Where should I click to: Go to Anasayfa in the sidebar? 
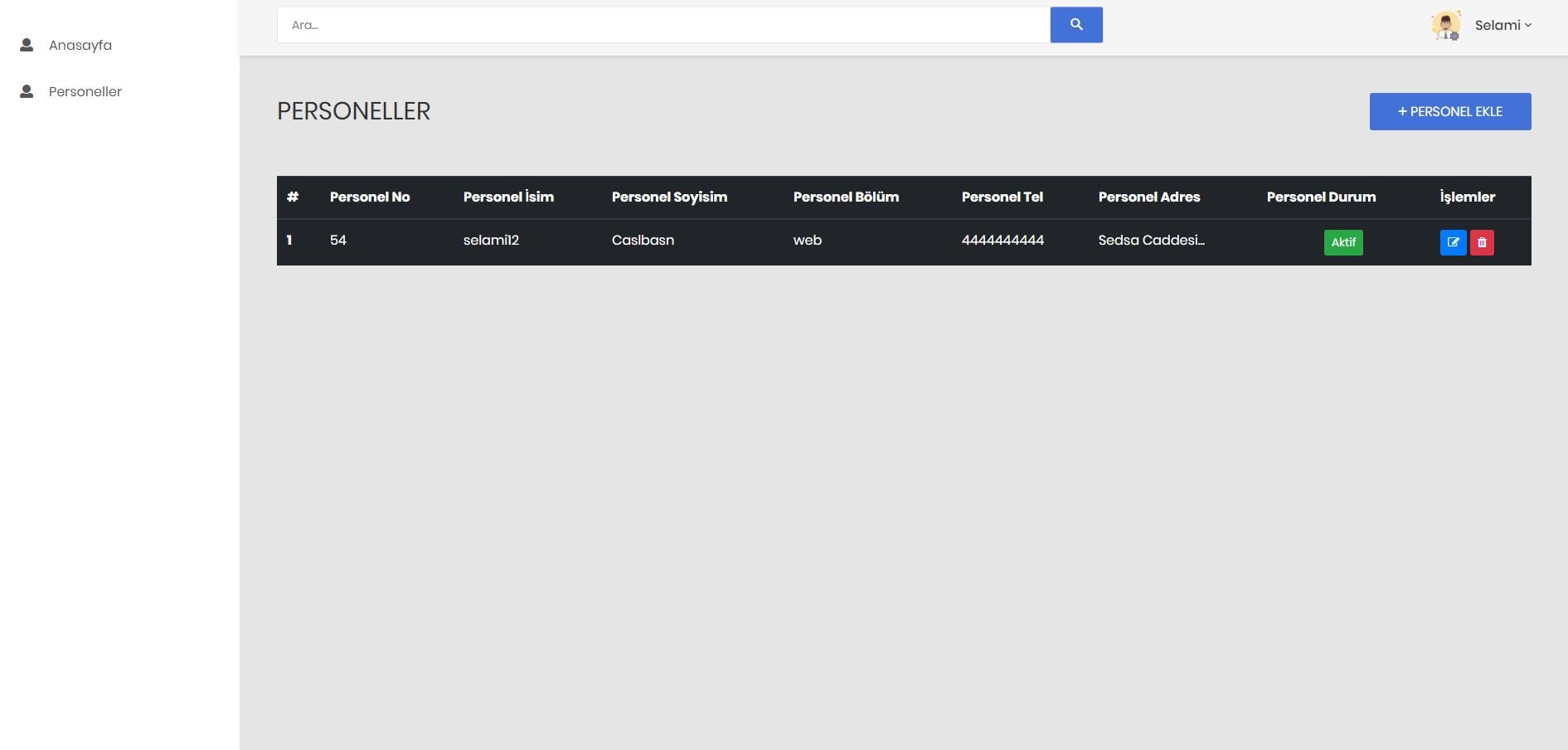point(80,45)
